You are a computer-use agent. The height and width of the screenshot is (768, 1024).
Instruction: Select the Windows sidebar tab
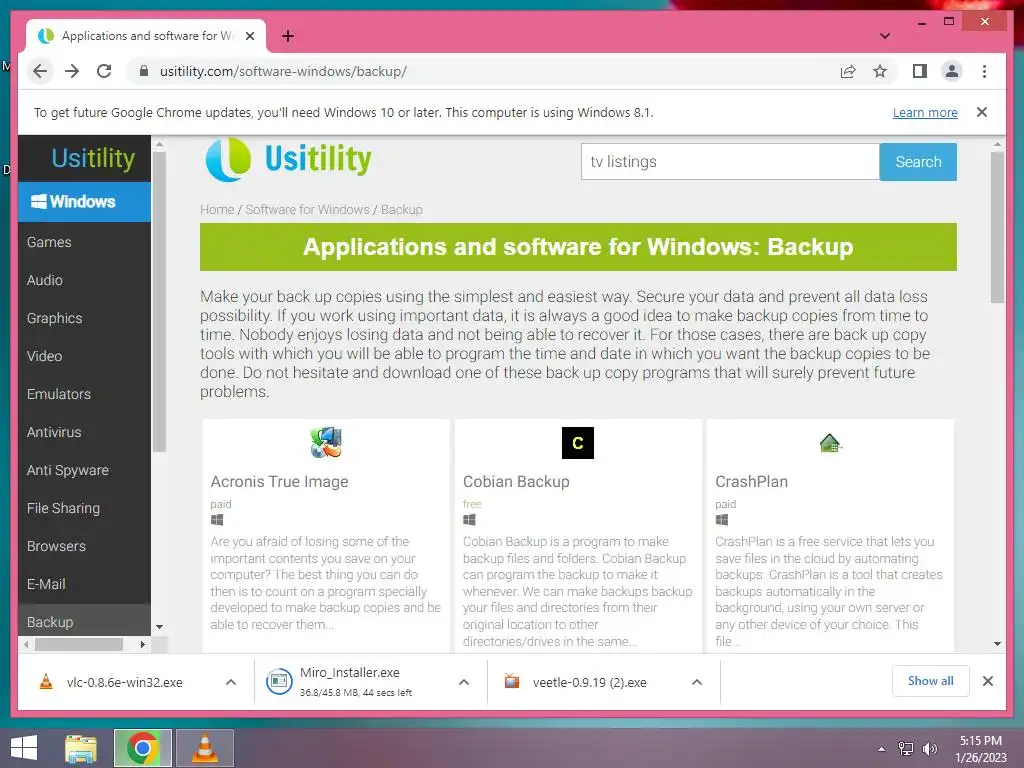point(84,202)
